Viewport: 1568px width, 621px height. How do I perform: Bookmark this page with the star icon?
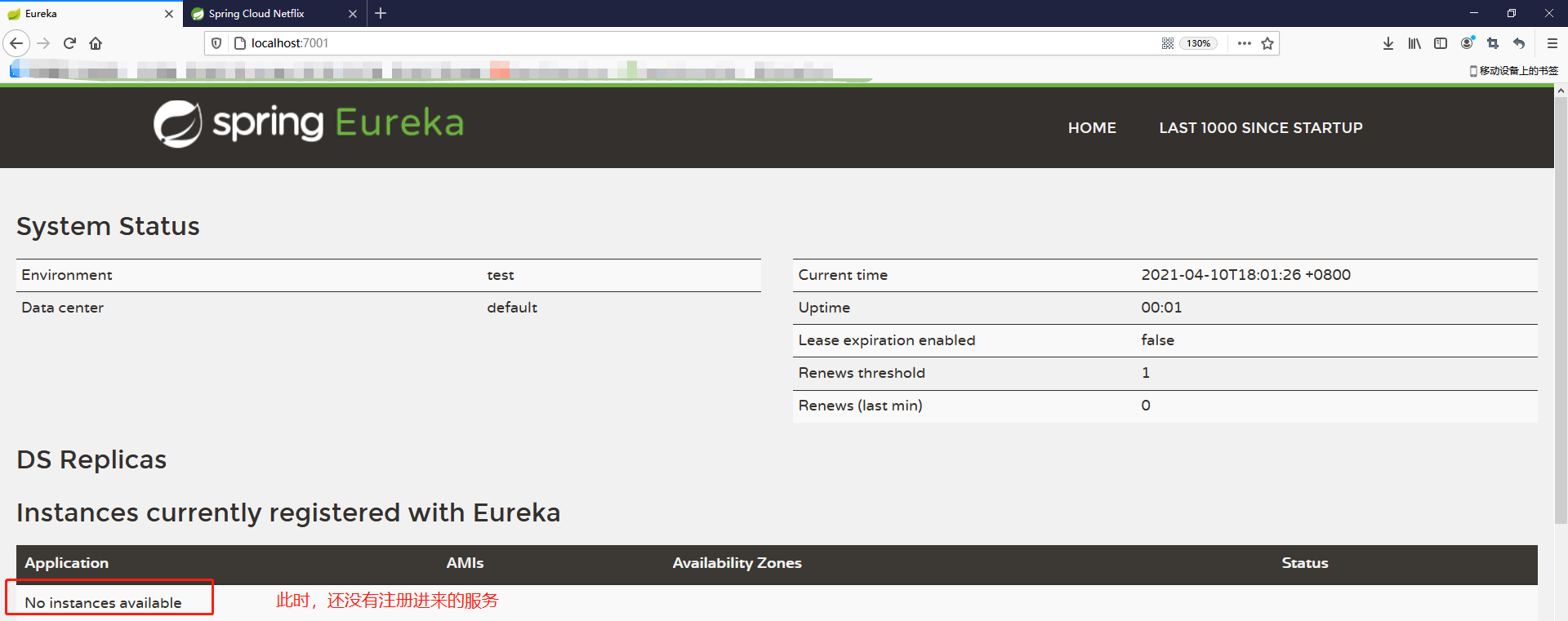coord(1267,43)
